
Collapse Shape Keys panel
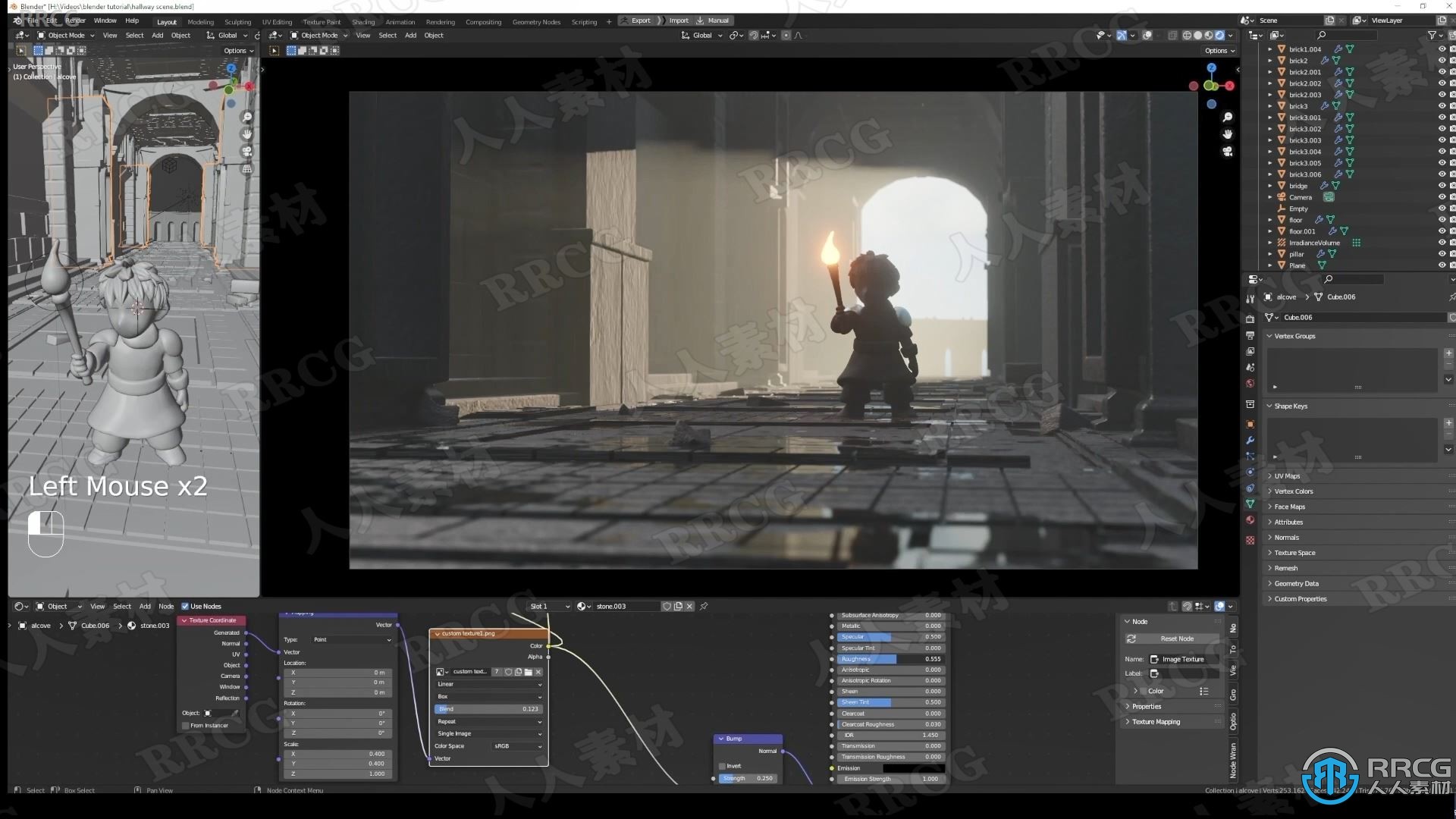[x=1291, y=406]
